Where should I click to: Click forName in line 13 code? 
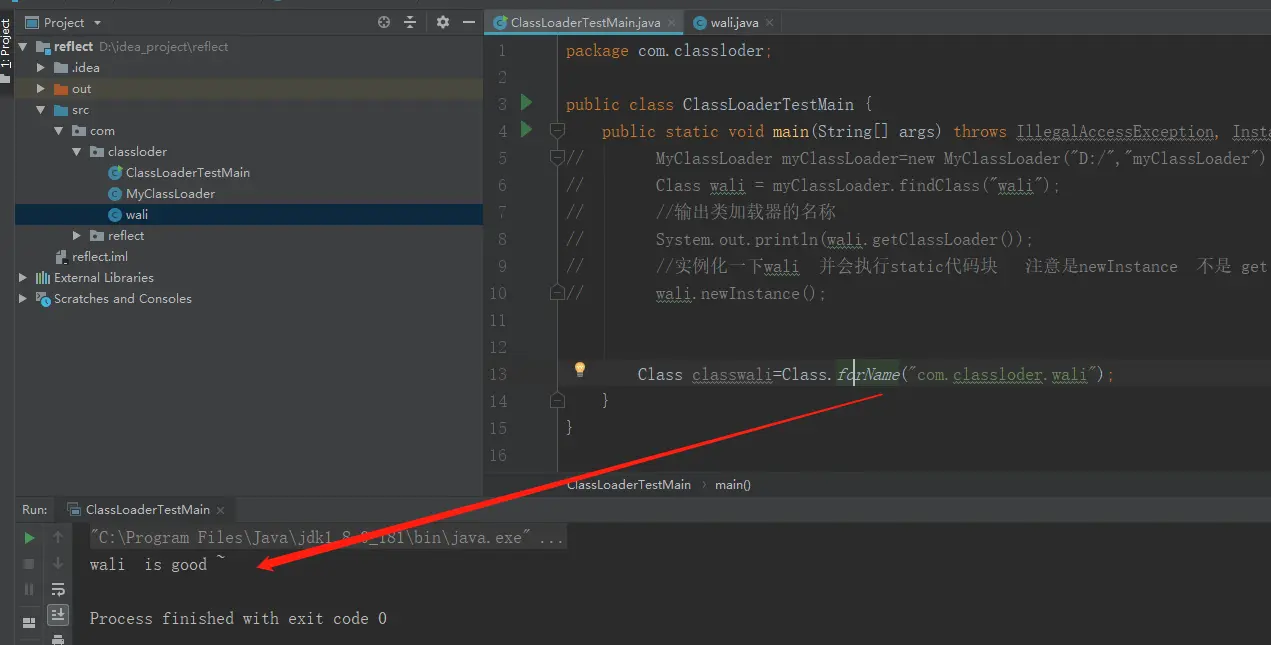point(868,374)
